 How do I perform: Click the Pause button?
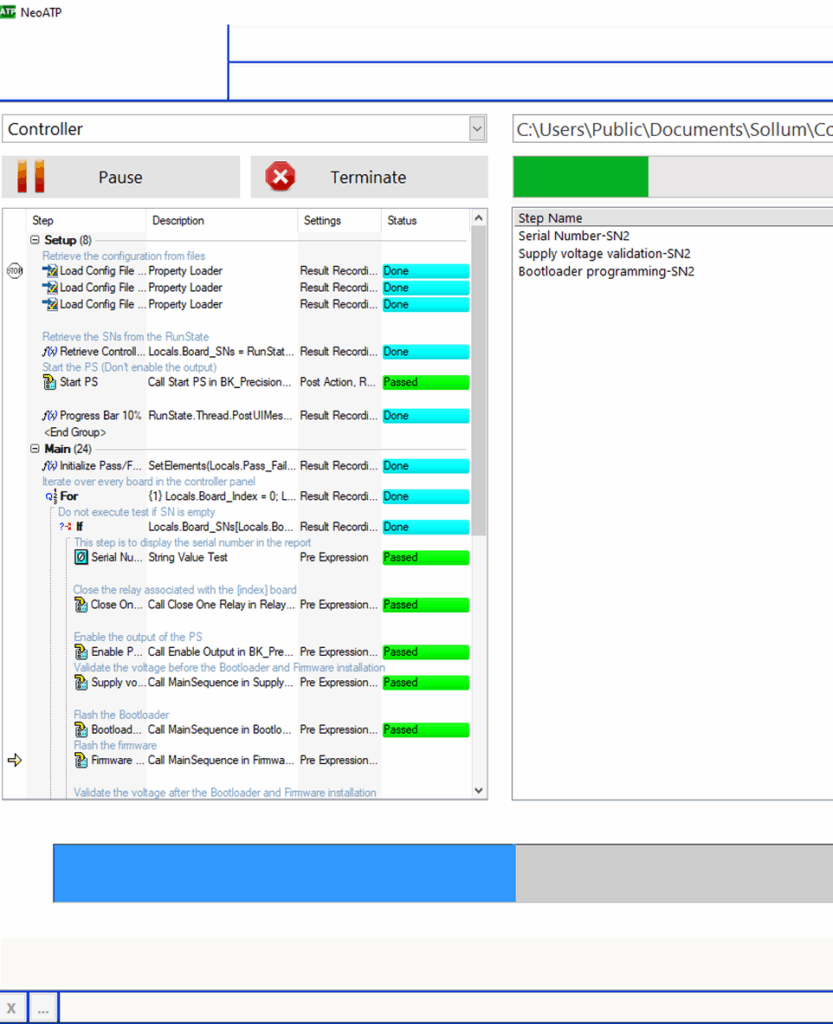click(121, 177)
